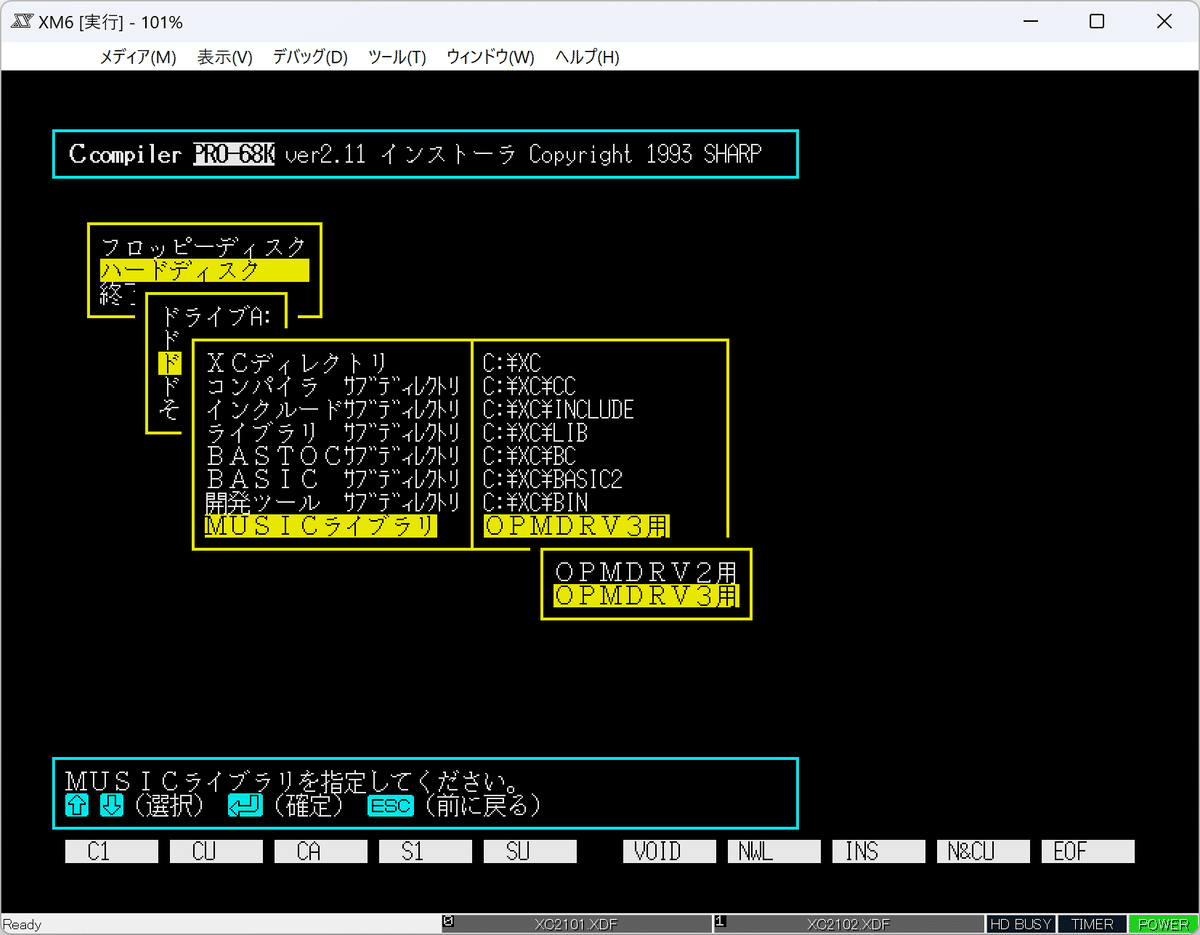The height and width of the screenshot is (935, 1200).
Task: Click the EOF function key label
Action: [x=1088, y=852]
